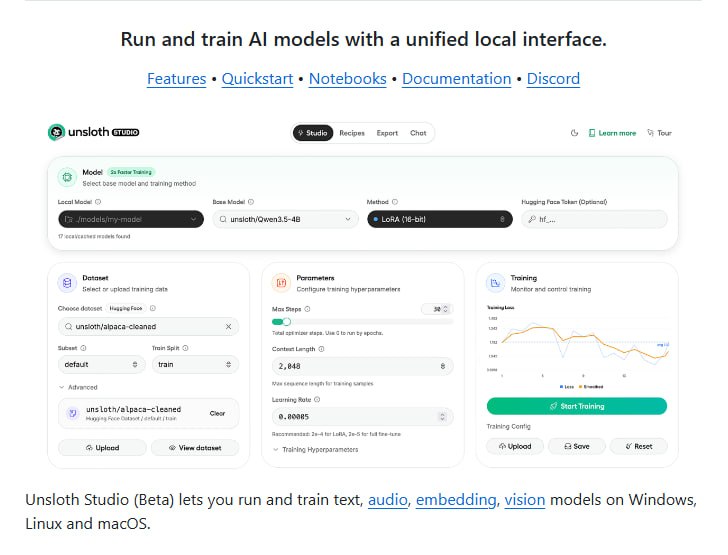Clear the dataset search with the X icon
This screenshot has width=728, height=555.
pyautogui.click(x=228, y=326)
